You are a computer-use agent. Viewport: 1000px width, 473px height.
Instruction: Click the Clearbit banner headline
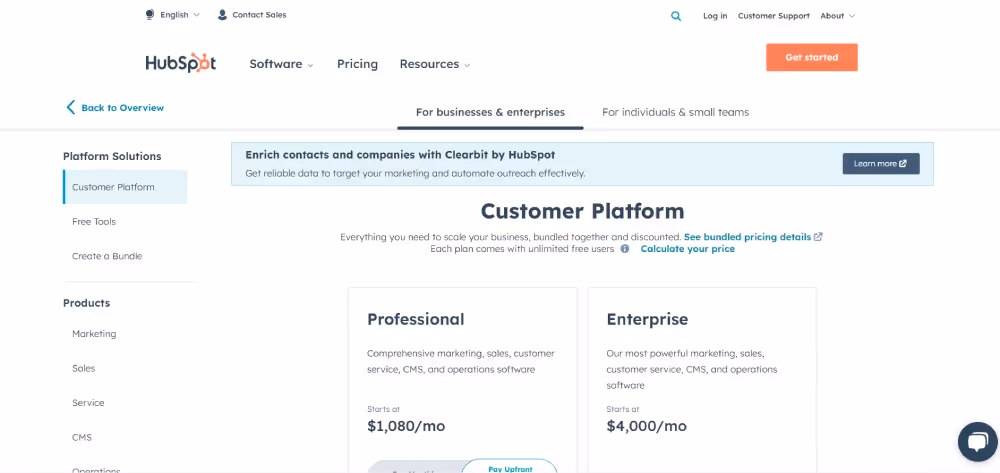400,154
